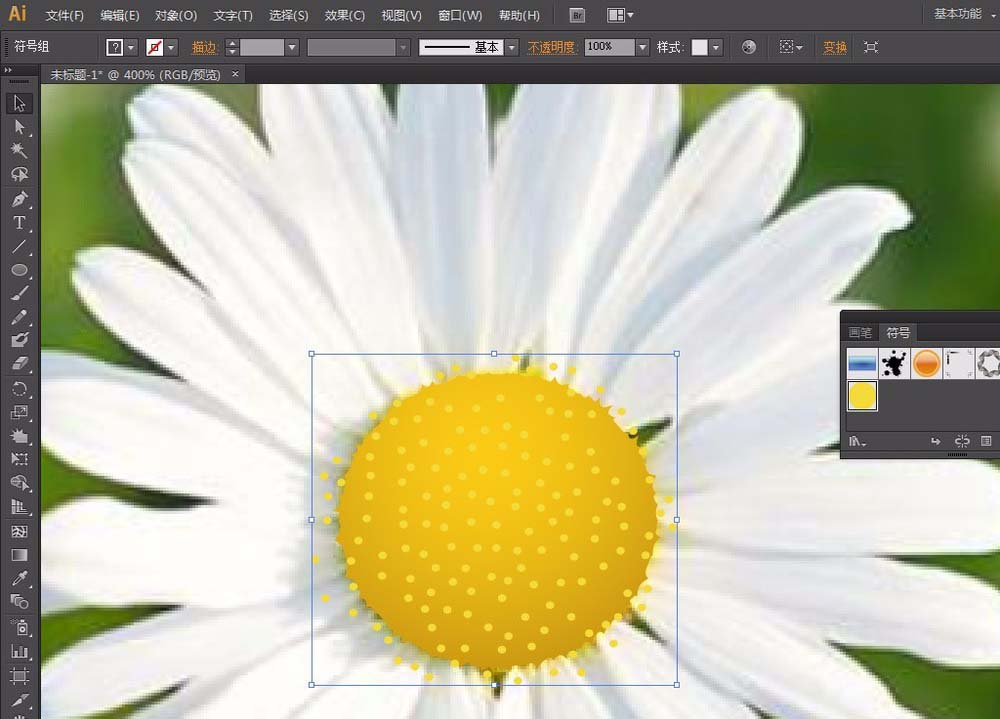Open the align options dropdown
Screen dimensions: 1000x719
(x=791, y=47)
